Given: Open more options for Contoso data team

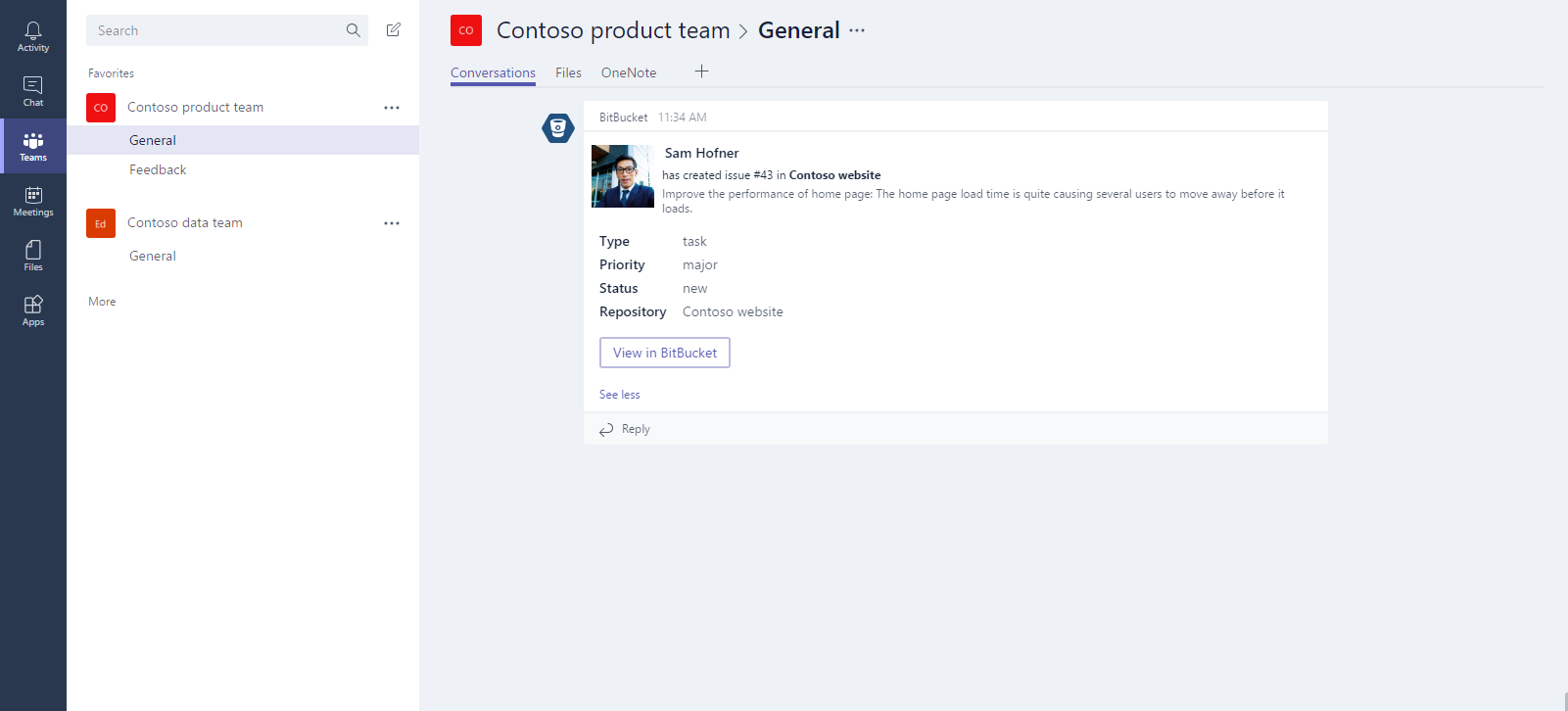Looking at the screenshot, I should [x=392, y=223].
